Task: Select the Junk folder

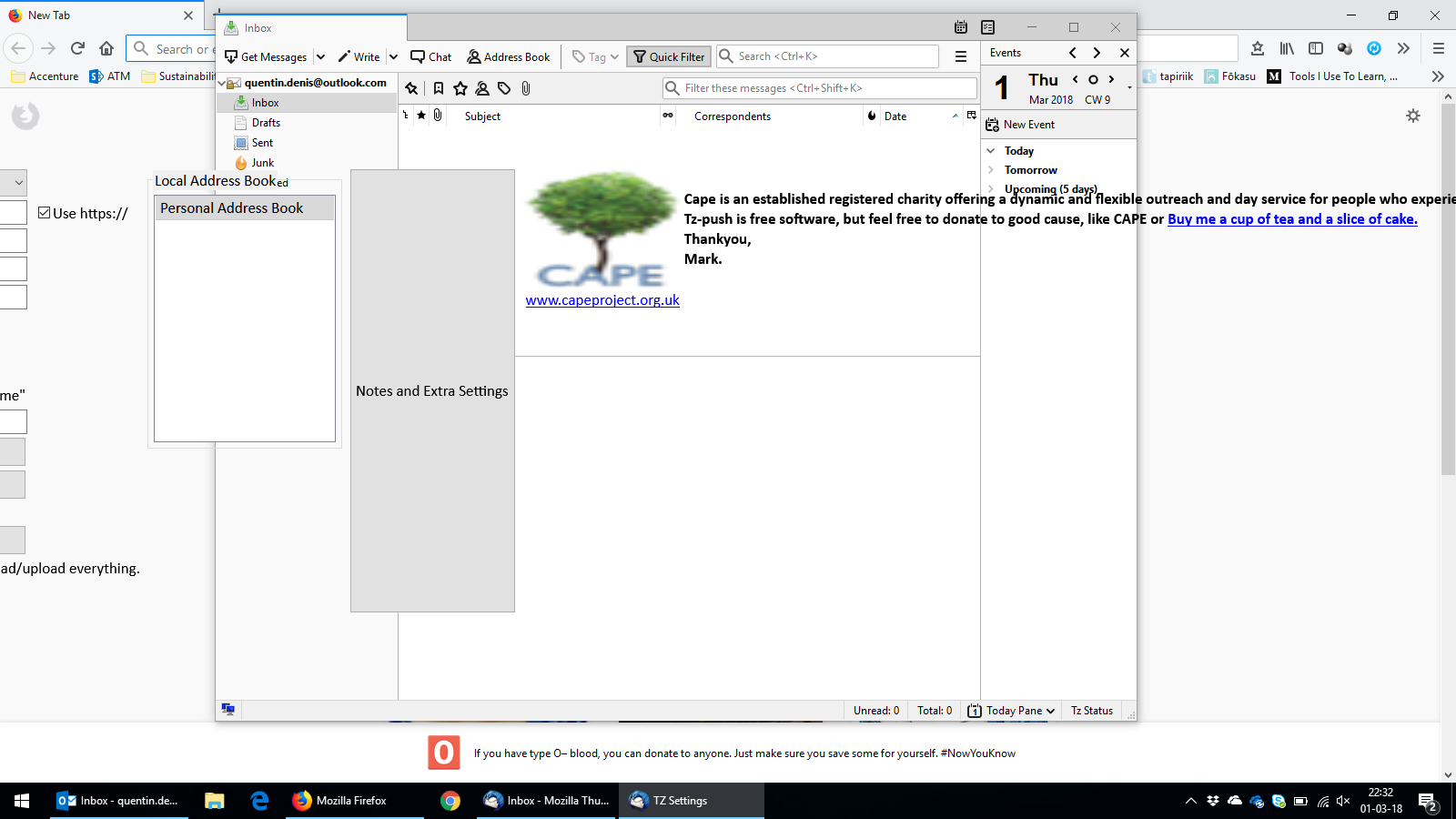Action: [262, 163]
